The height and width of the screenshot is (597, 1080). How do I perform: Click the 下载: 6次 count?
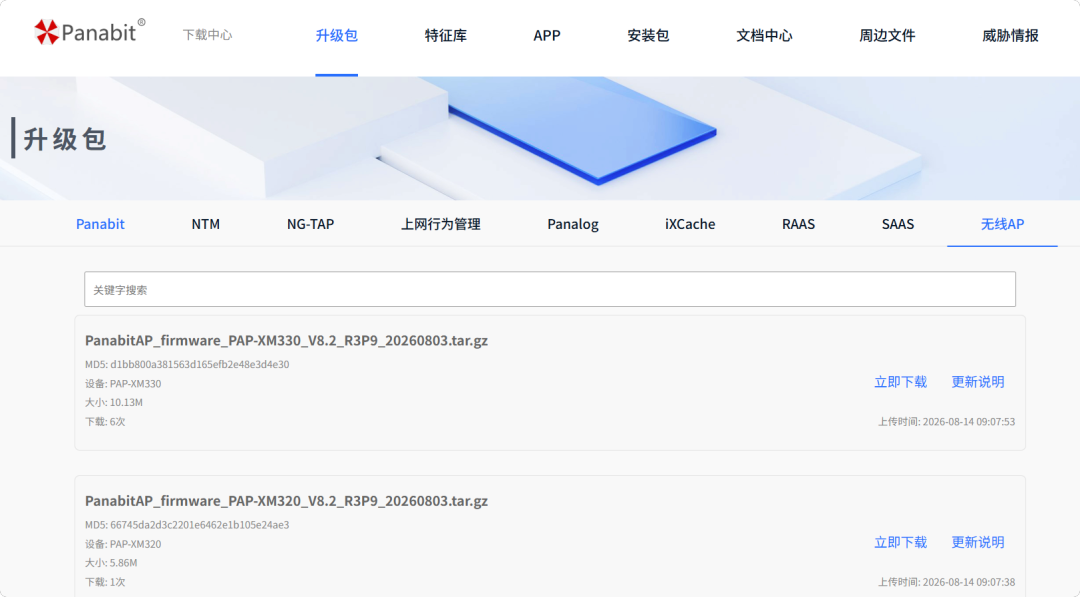pyautogui.click(x=105, y=421)
